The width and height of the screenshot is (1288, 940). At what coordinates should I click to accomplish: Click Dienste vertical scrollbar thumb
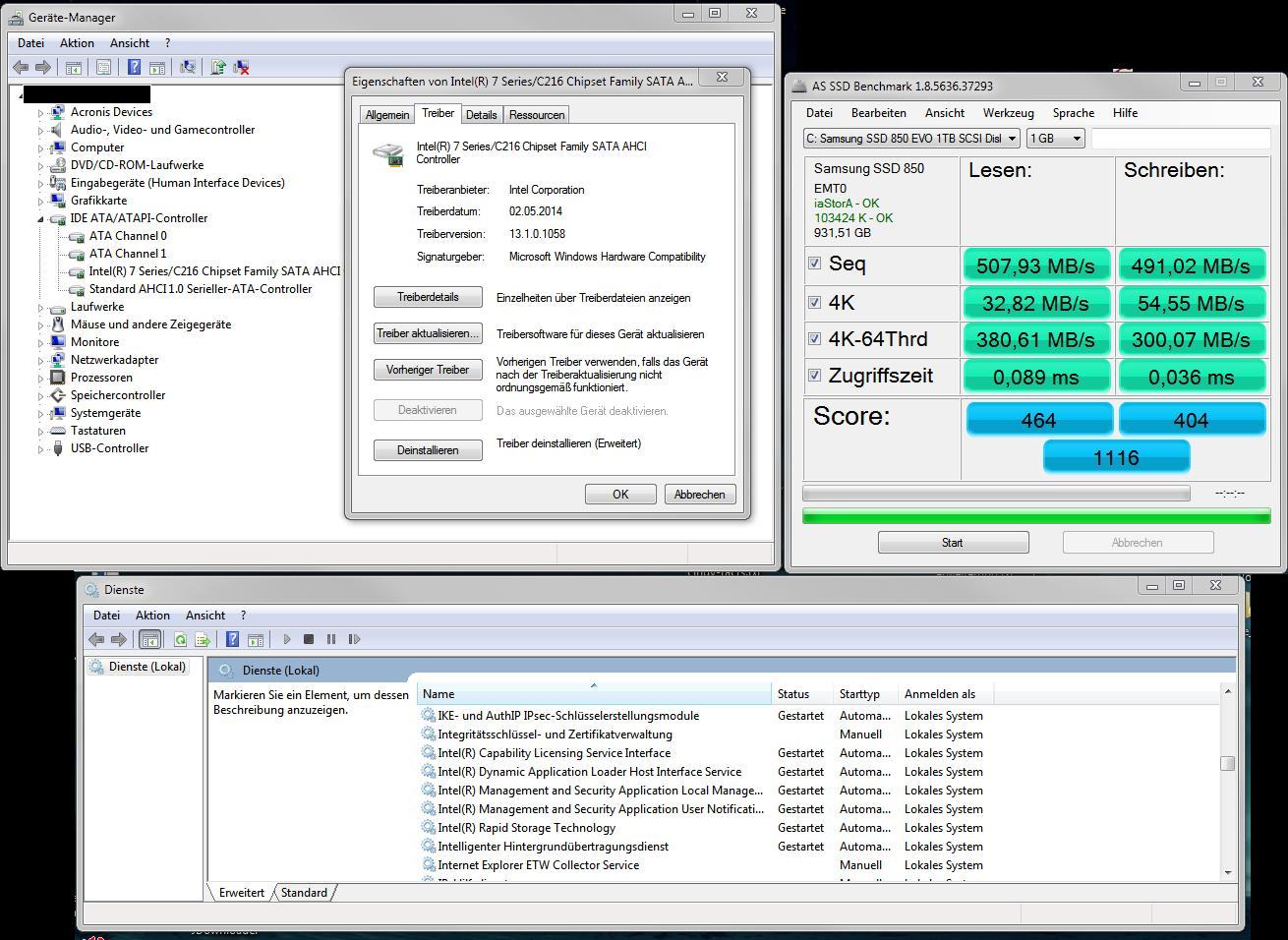point(1227,763)
